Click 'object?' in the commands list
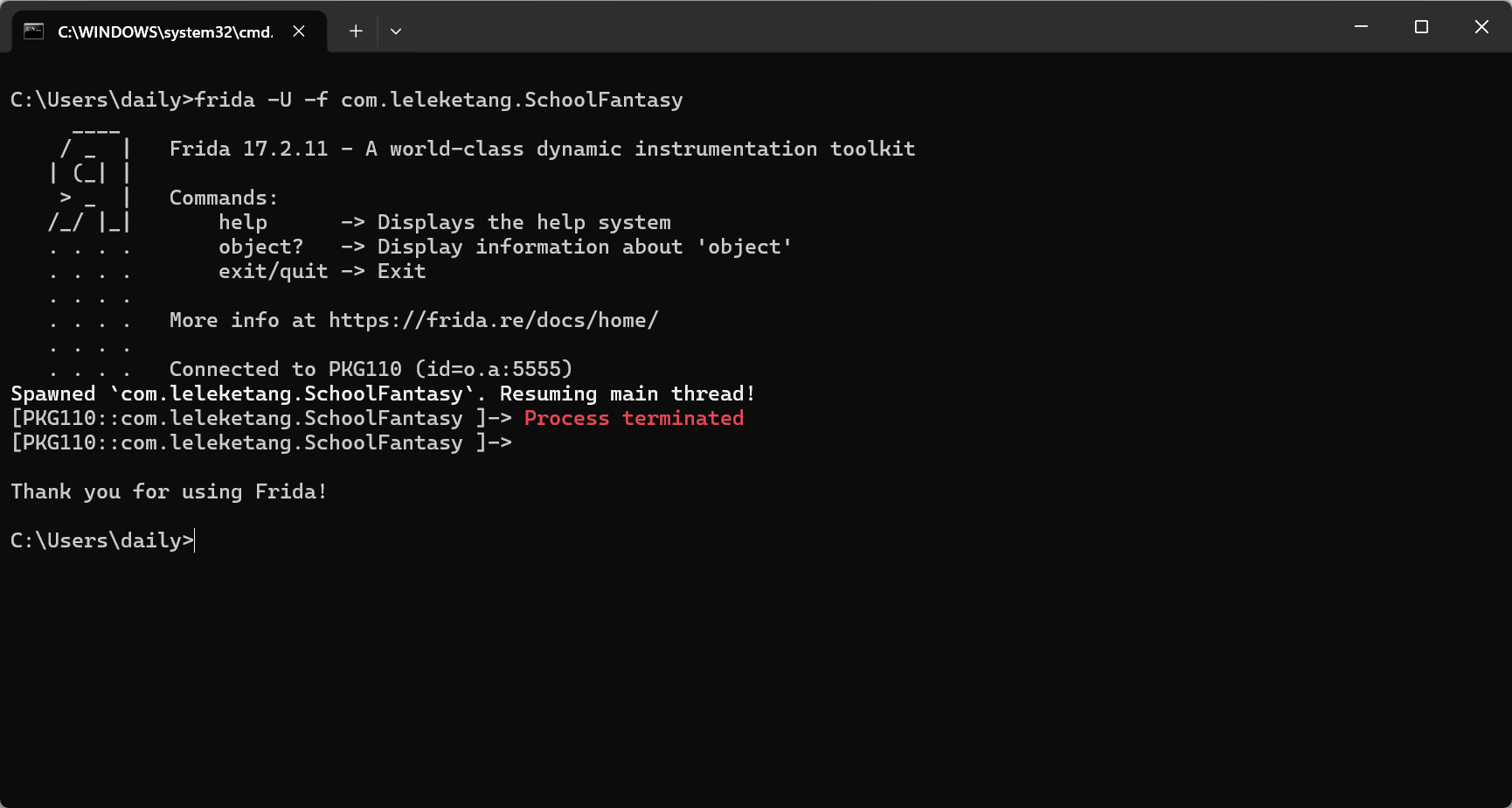 [x=260, y=247]
